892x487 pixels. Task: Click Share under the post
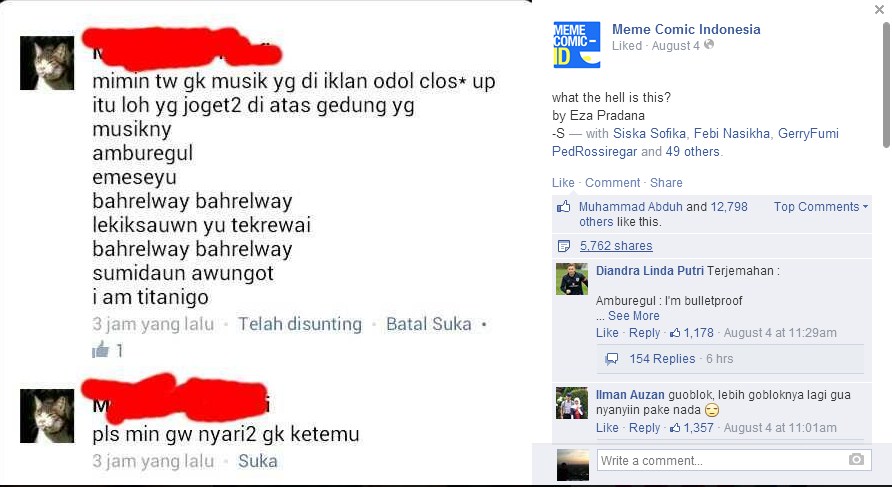coord(666,183)
